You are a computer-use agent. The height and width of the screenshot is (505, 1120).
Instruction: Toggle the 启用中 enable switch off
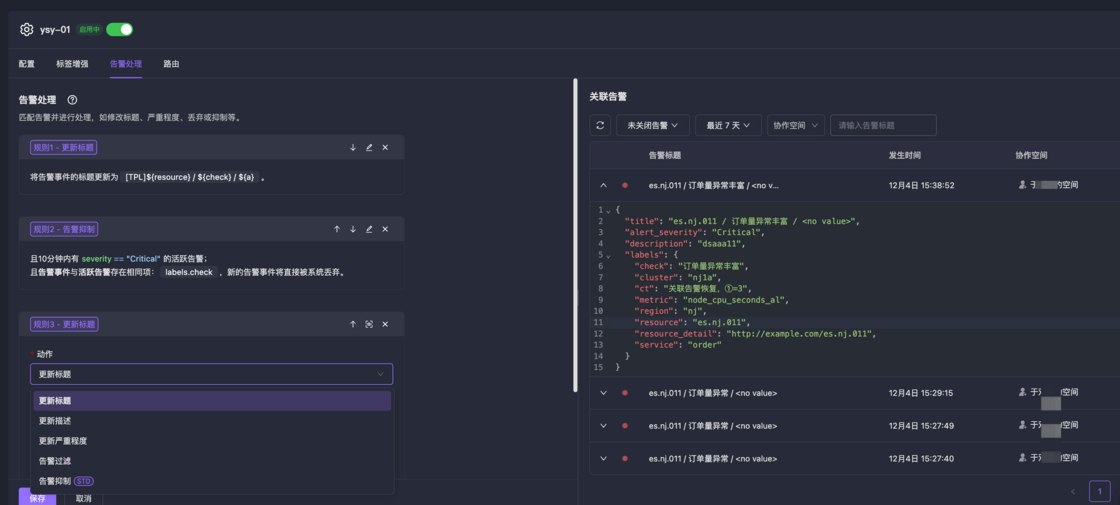119,30
